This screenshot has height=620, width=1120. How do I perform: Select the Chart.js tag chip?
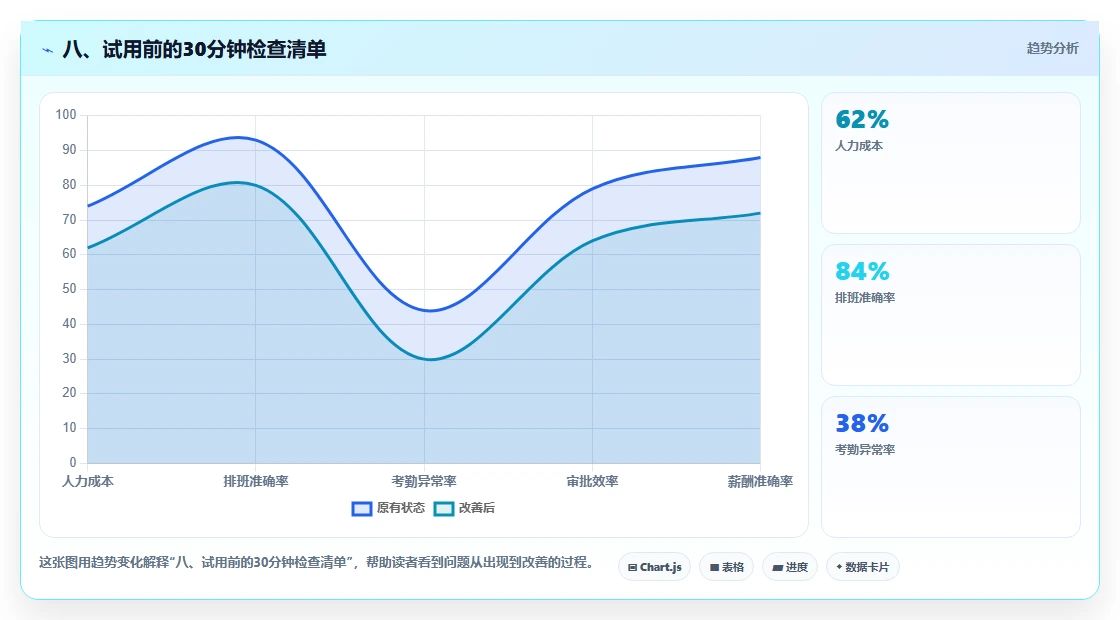point(654,567)
